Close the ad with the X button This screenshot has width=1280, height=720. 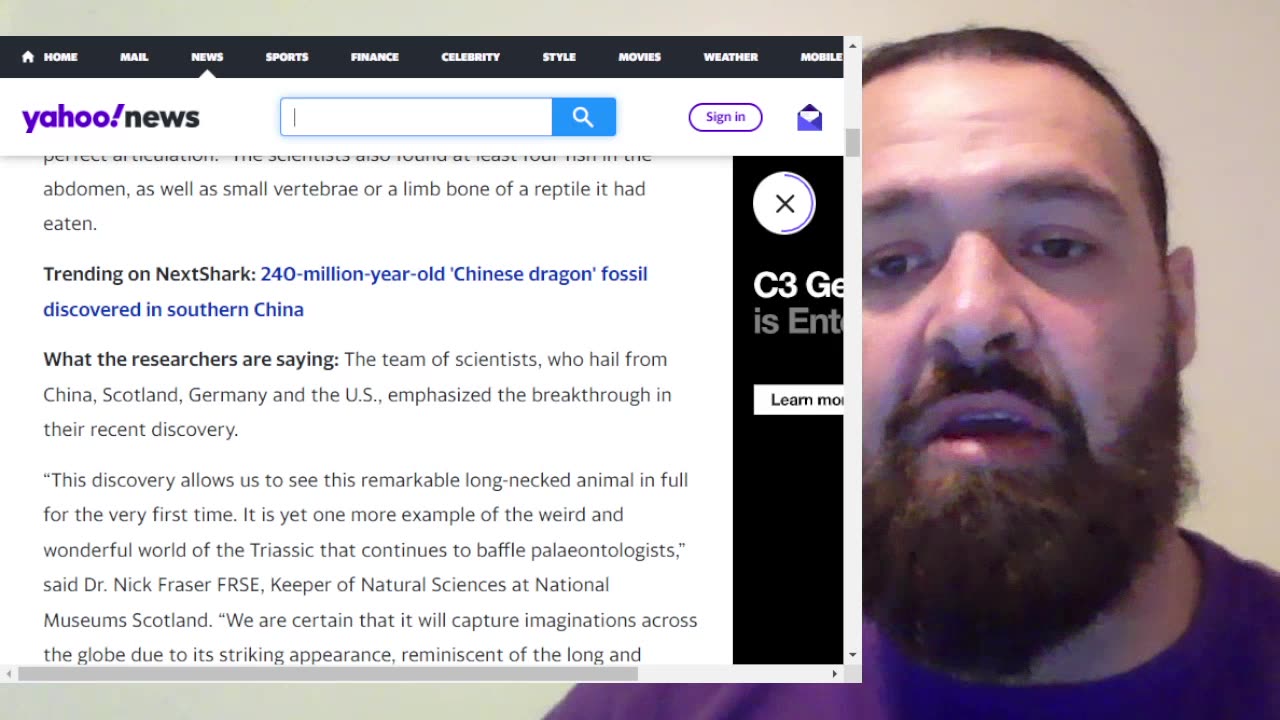[x=785, y=204]
